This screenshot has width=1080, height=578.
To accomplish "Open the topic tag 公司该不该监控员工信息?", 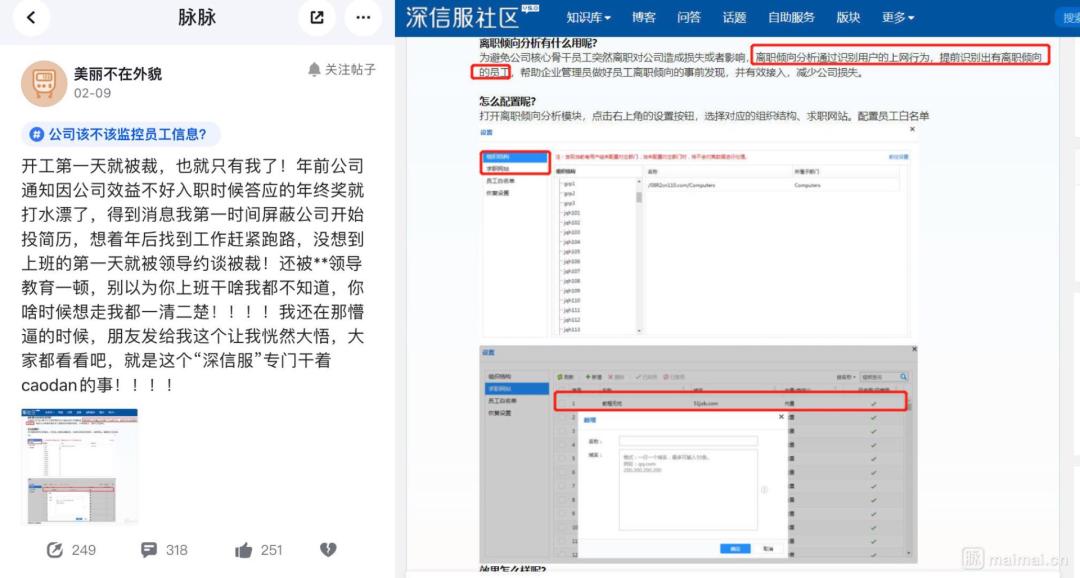I will [x=121, y=134].
